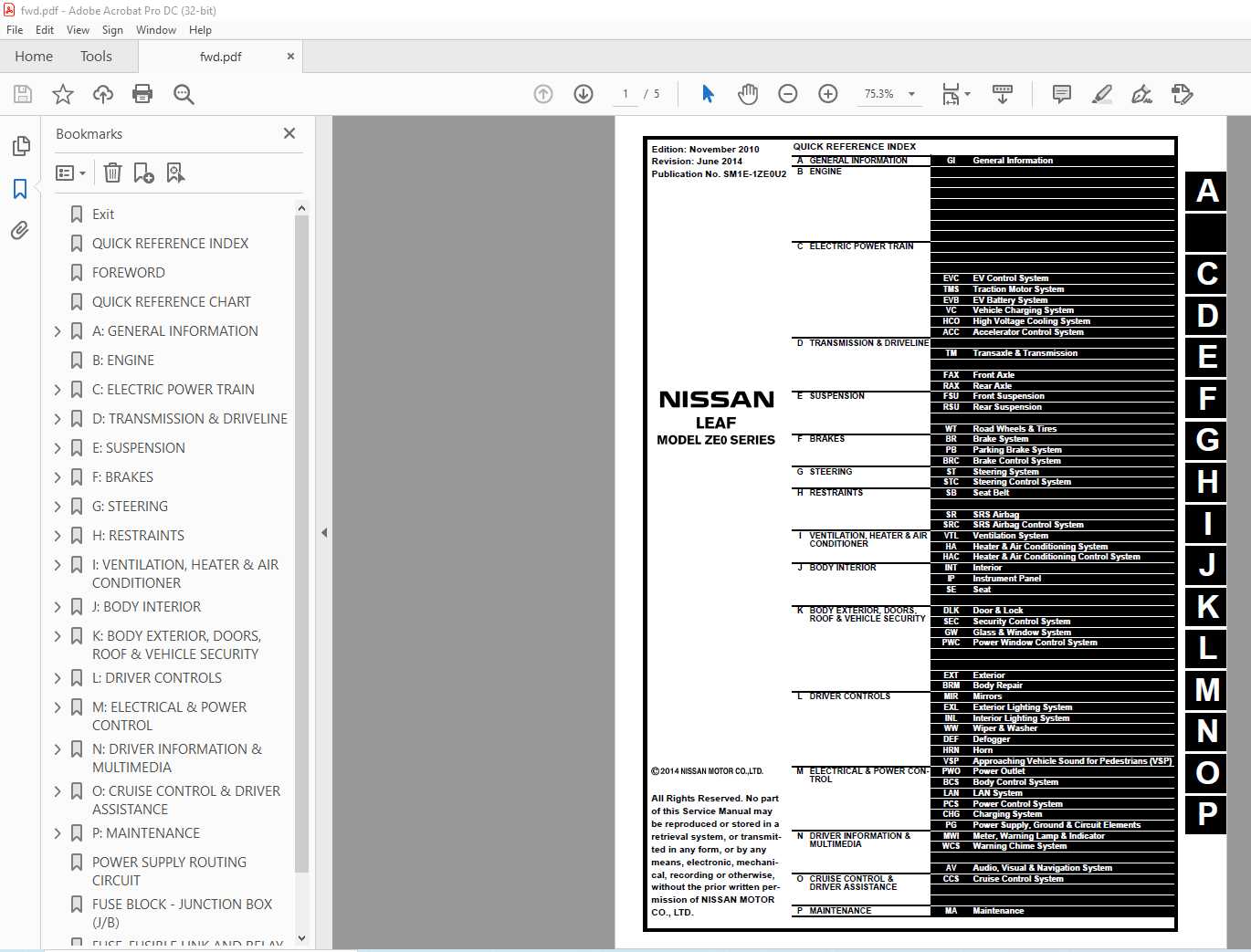Click the MA Maintenance index entry

click(x=1052, y=911)
